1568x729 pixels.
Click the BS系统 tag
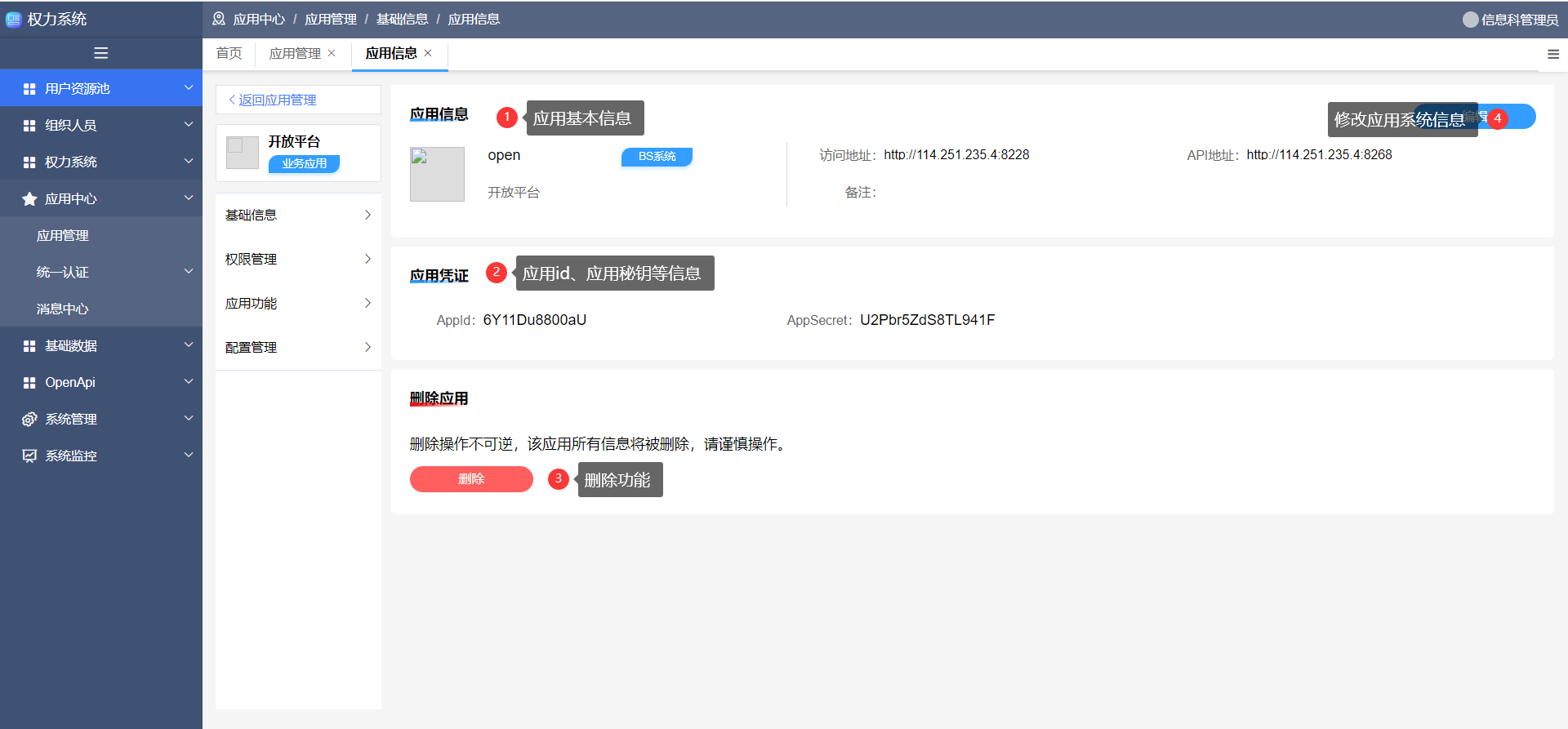pos(657,156)
